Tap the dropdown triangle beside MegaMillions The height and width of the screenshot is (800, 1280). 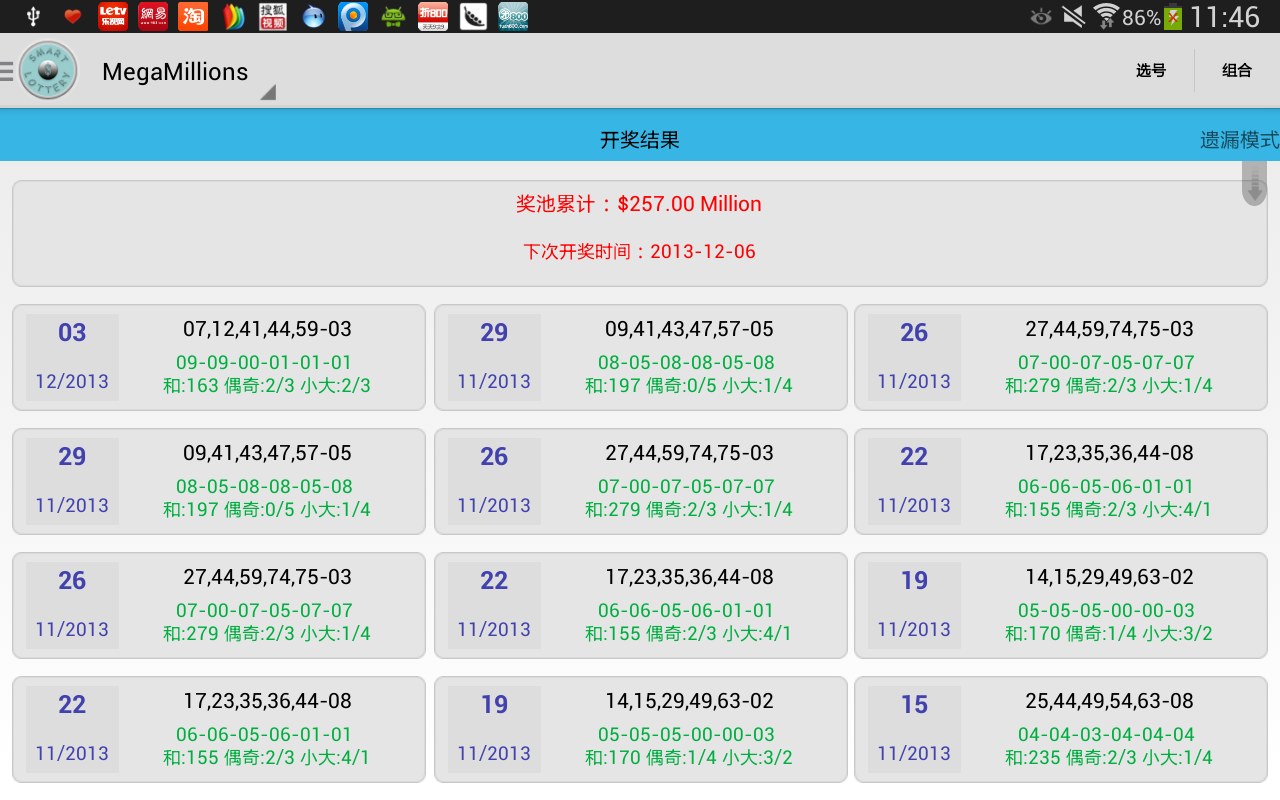[x=267, y=92]
